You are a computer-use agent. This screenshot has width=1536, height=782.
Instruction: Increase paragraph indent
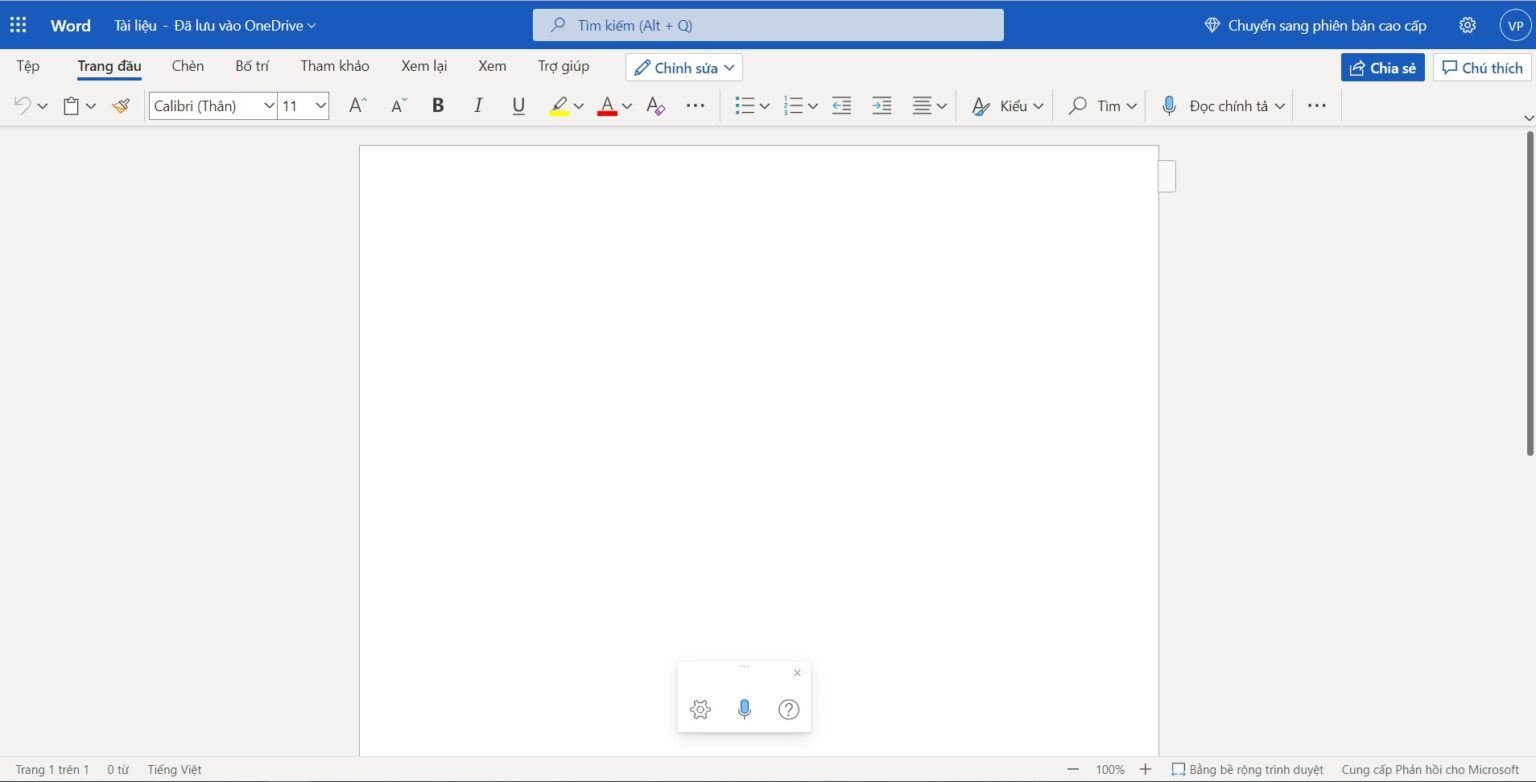pyautogui.click(x=881, y=105)
